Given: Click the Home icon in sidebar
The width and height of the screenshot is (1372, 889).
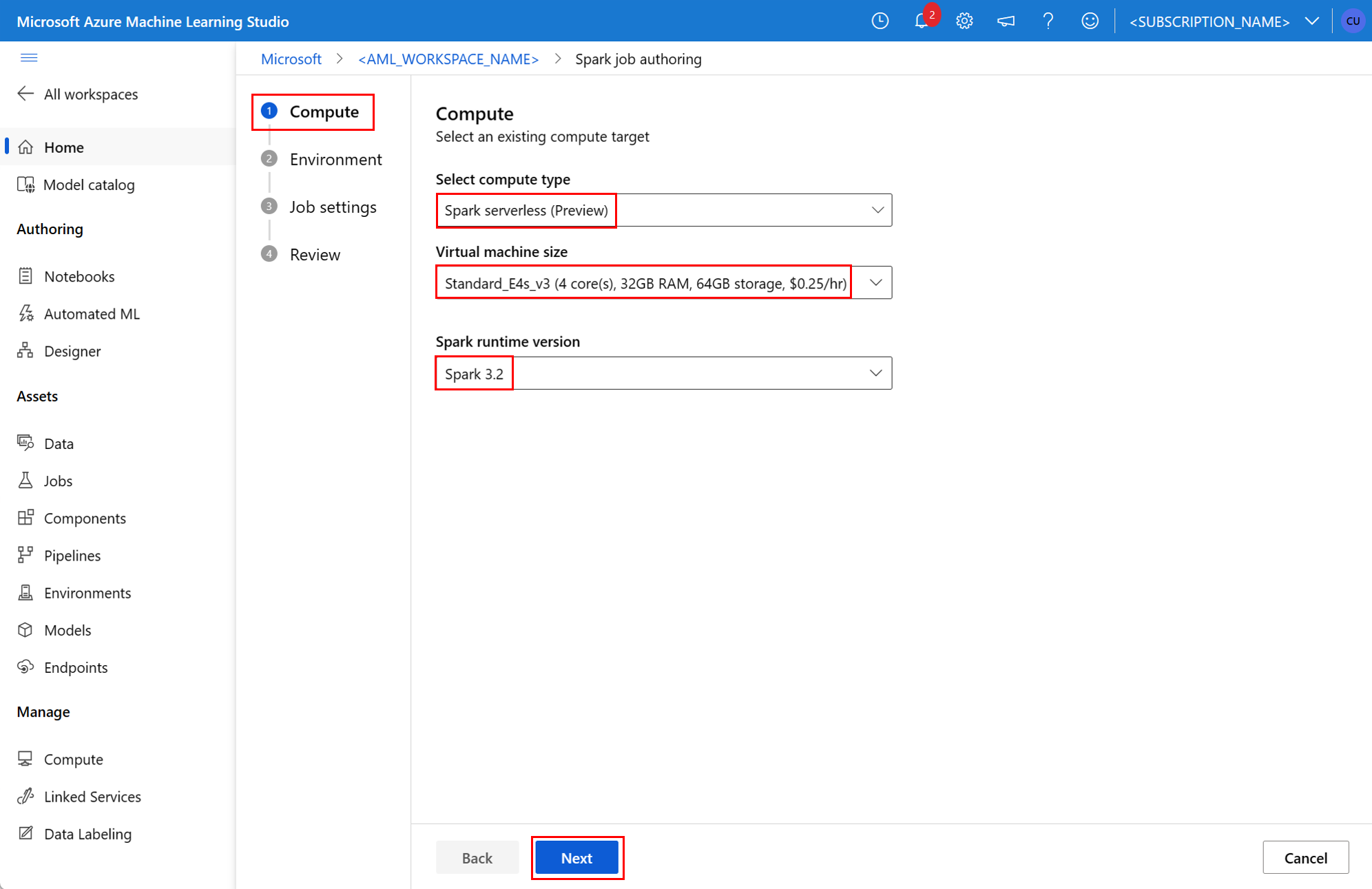Looking at the screenshot, I should click(28, 146).
